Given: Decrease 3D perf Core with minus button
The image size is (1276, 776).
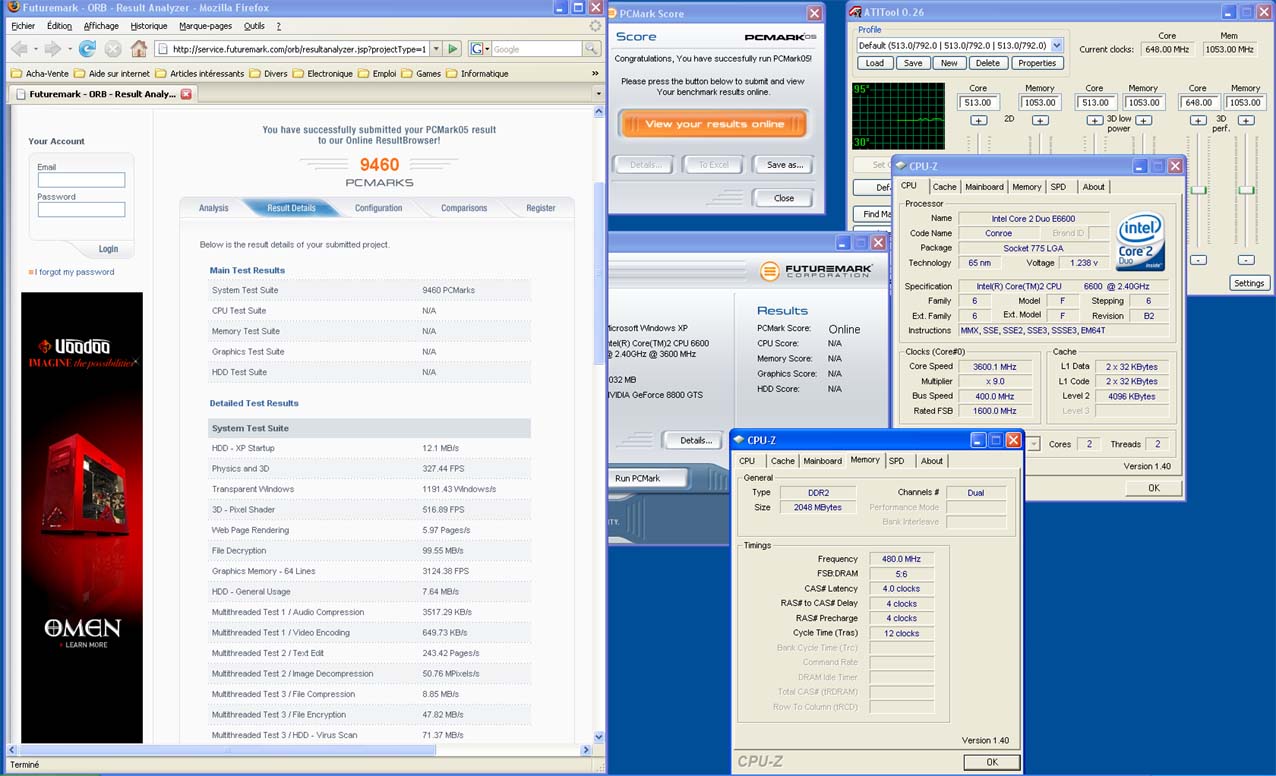Looking at the screenshot, I should (1198, 260).
